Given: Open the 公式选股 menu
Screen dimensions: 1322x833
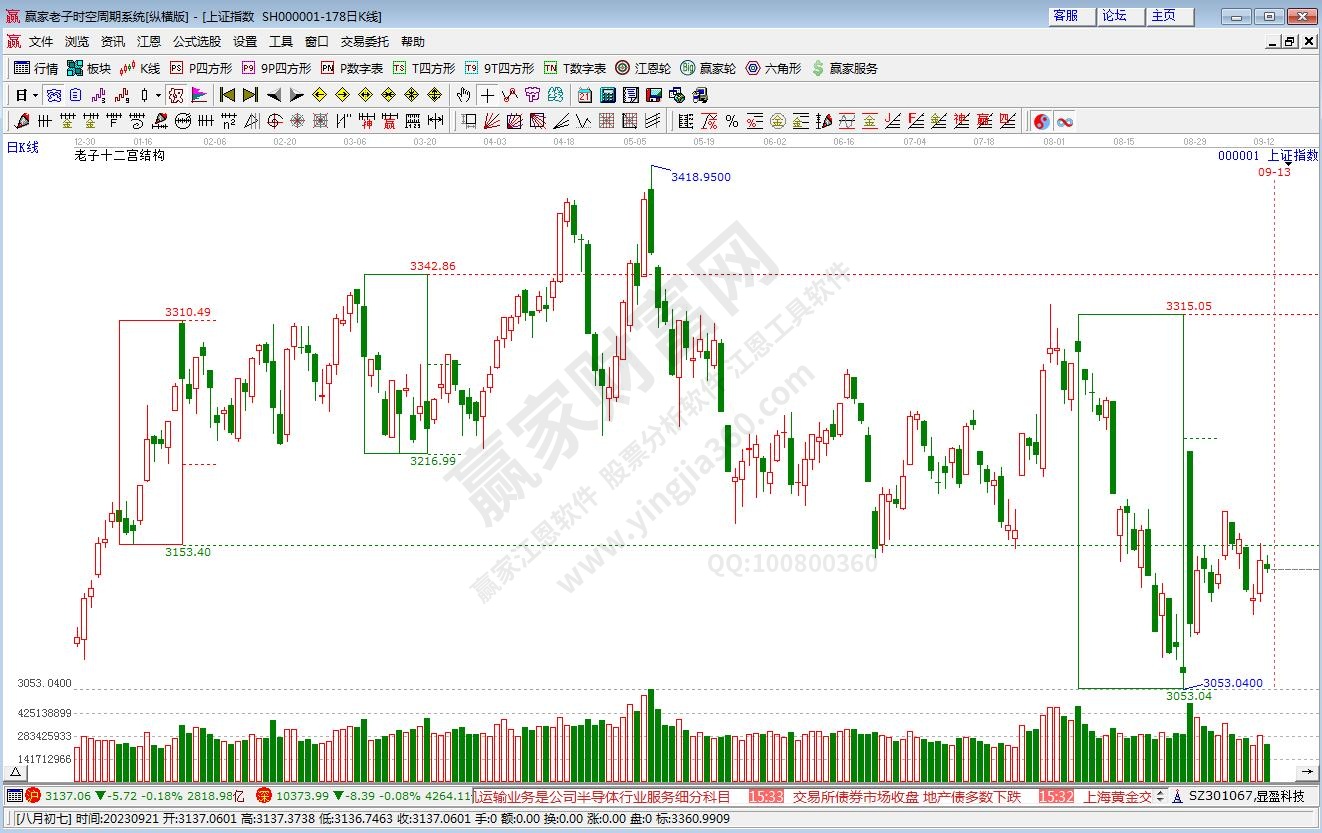Looking at the screenshot, I should [197, 42].
